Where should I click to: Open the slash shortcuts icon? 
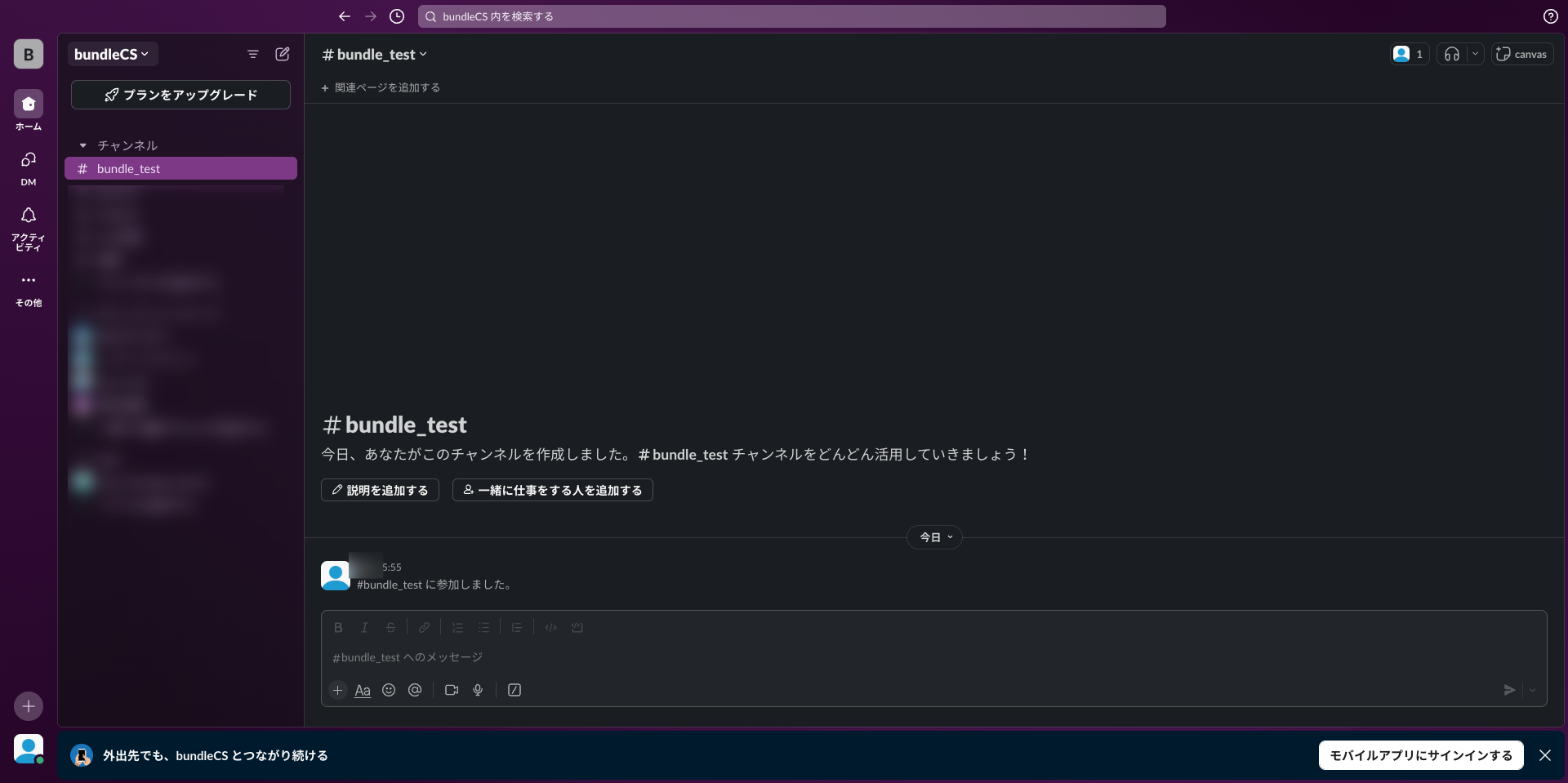click(514, 690)
